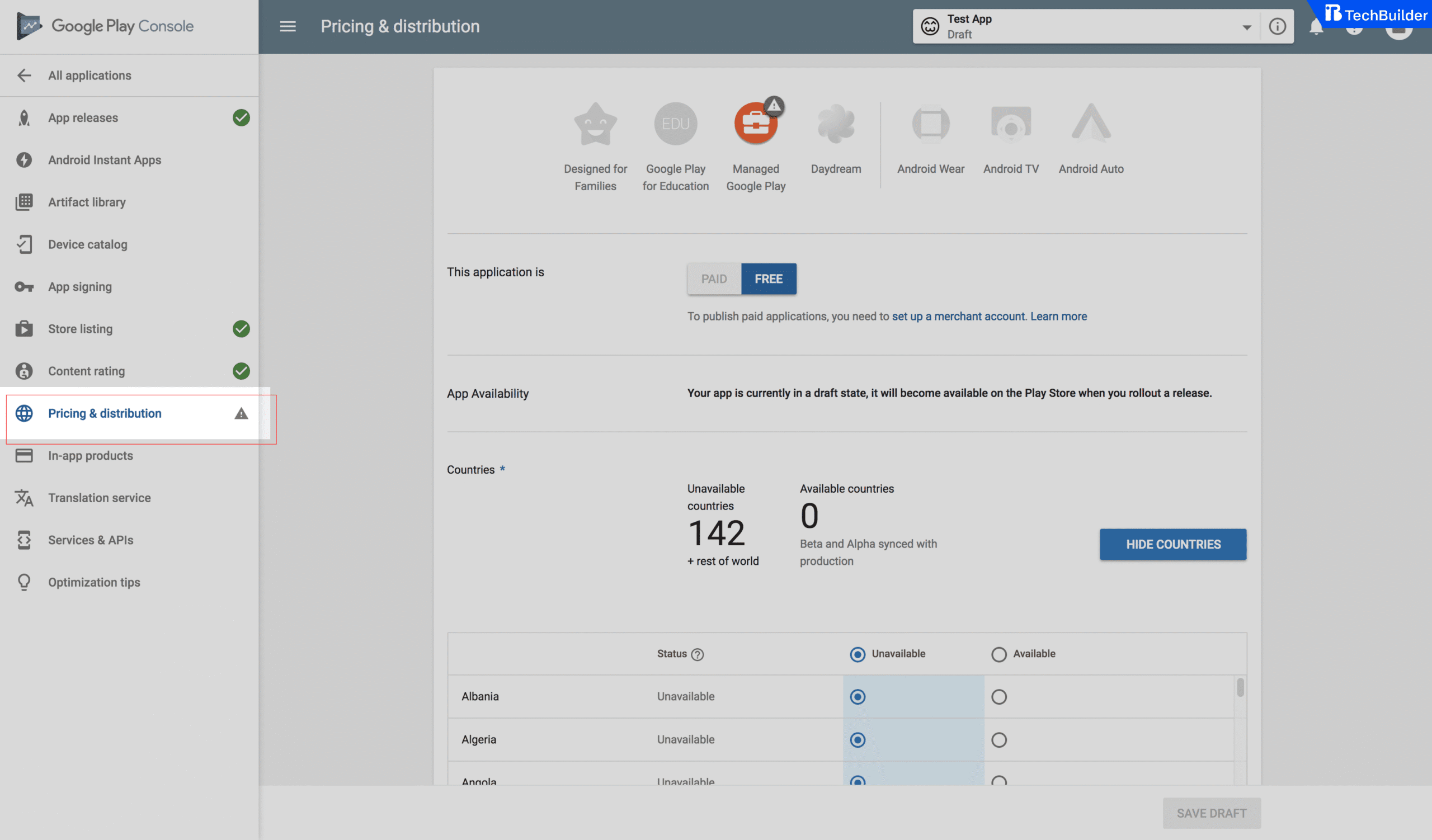
Task: Click the Designed for Families star icon
Action: point(596,123)
